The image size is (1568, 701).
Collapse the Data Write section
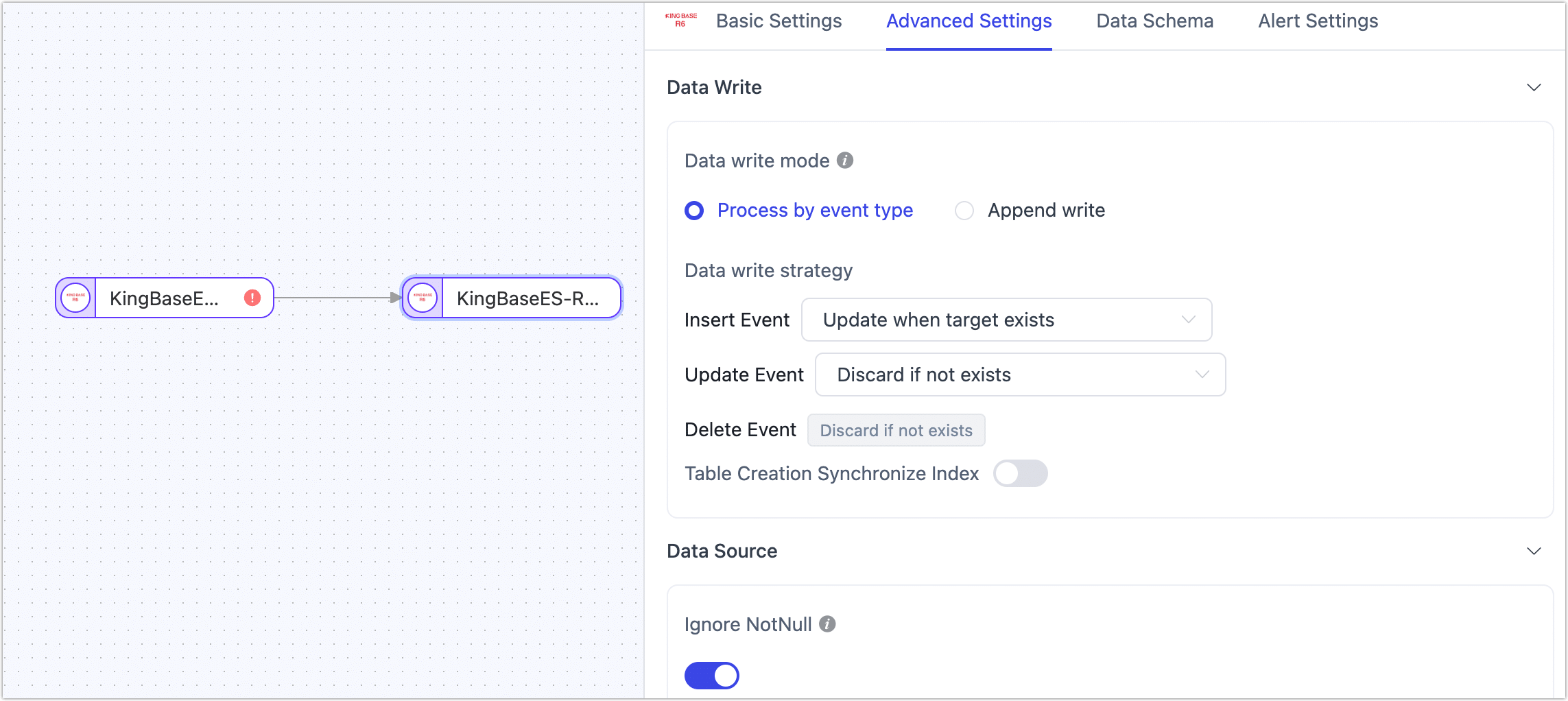(1534, 87)
